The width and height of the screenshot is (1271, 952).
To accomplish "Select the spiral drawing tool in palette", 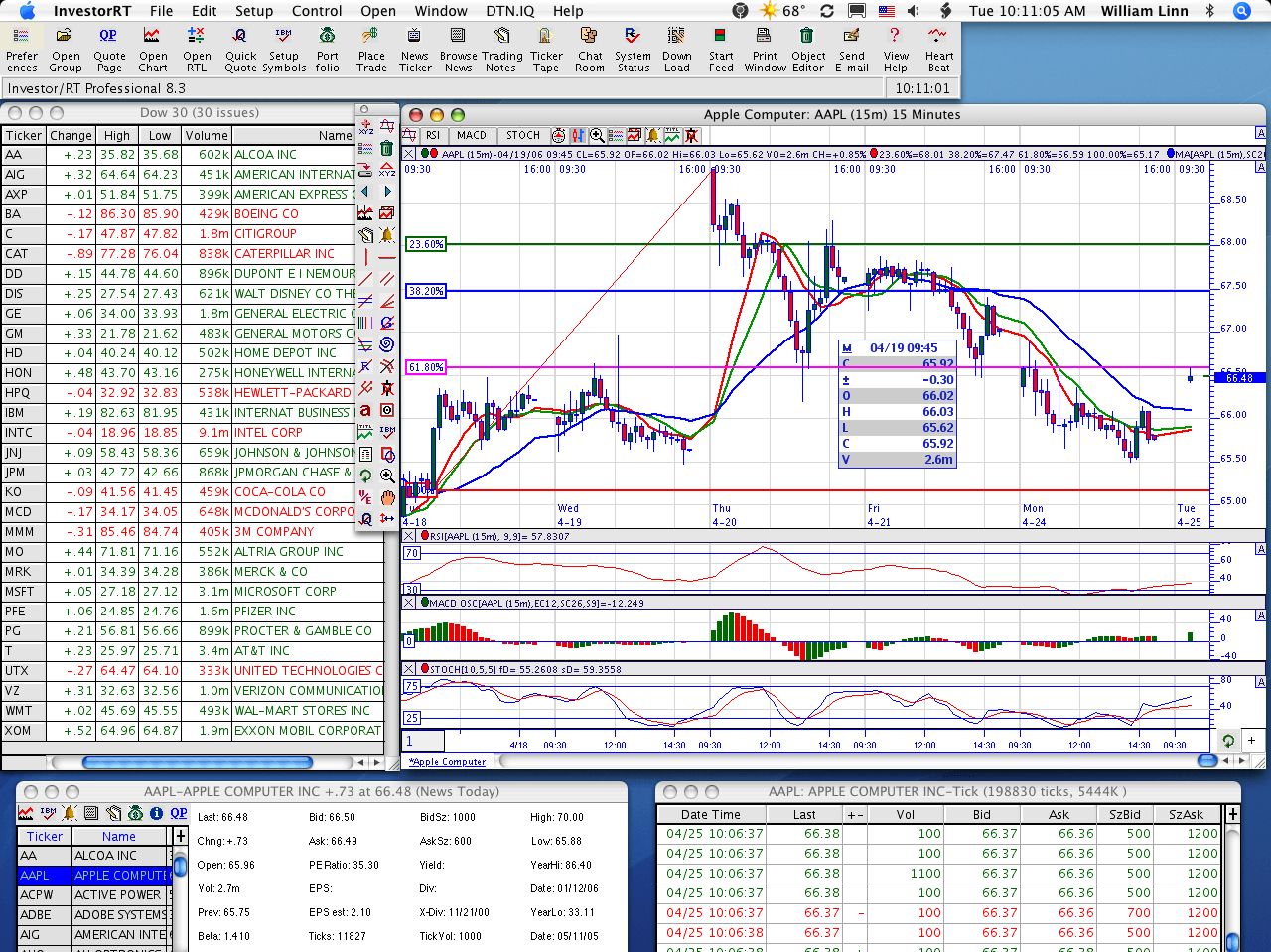I will (386, 344).
